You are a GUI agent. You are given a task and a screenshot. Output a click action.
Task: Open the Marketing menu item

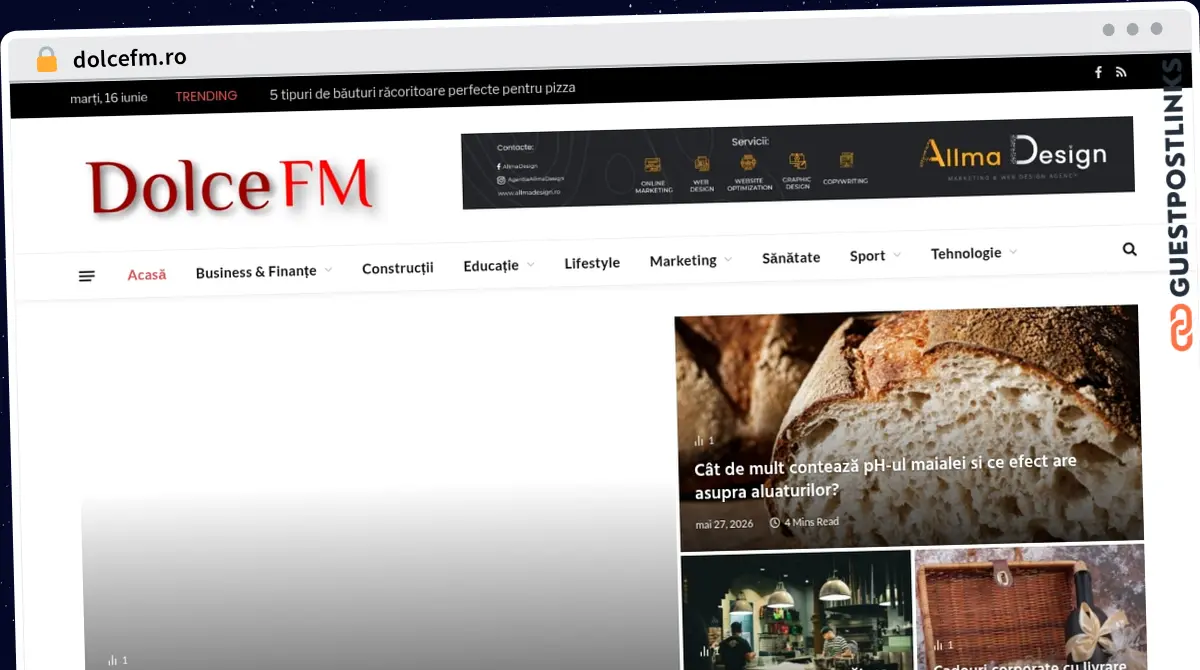point(683,260)
